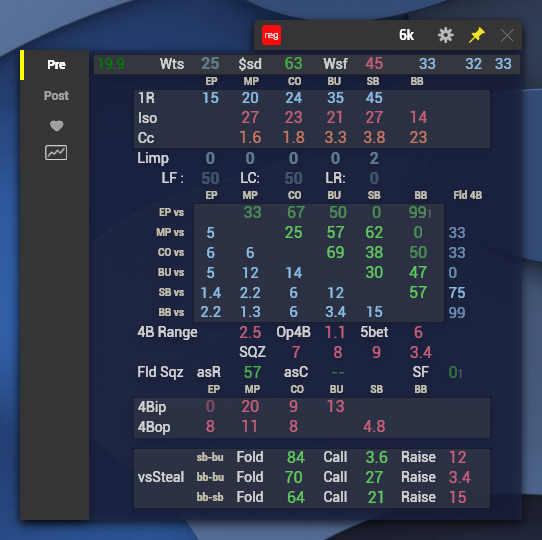Click the bb-sb row label
Viewport: 542px width, 540px height.
210,497
